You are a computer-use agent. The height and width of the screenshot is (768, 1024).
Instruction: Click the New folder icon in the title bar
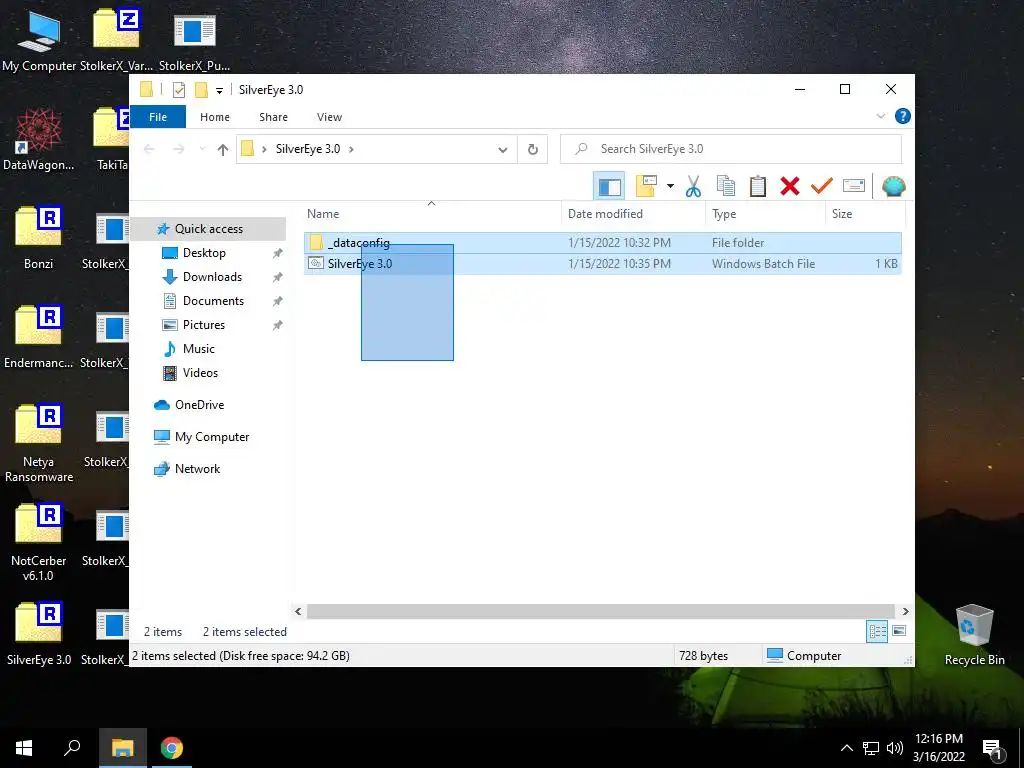pyautogui.click(x=201, y=90)
